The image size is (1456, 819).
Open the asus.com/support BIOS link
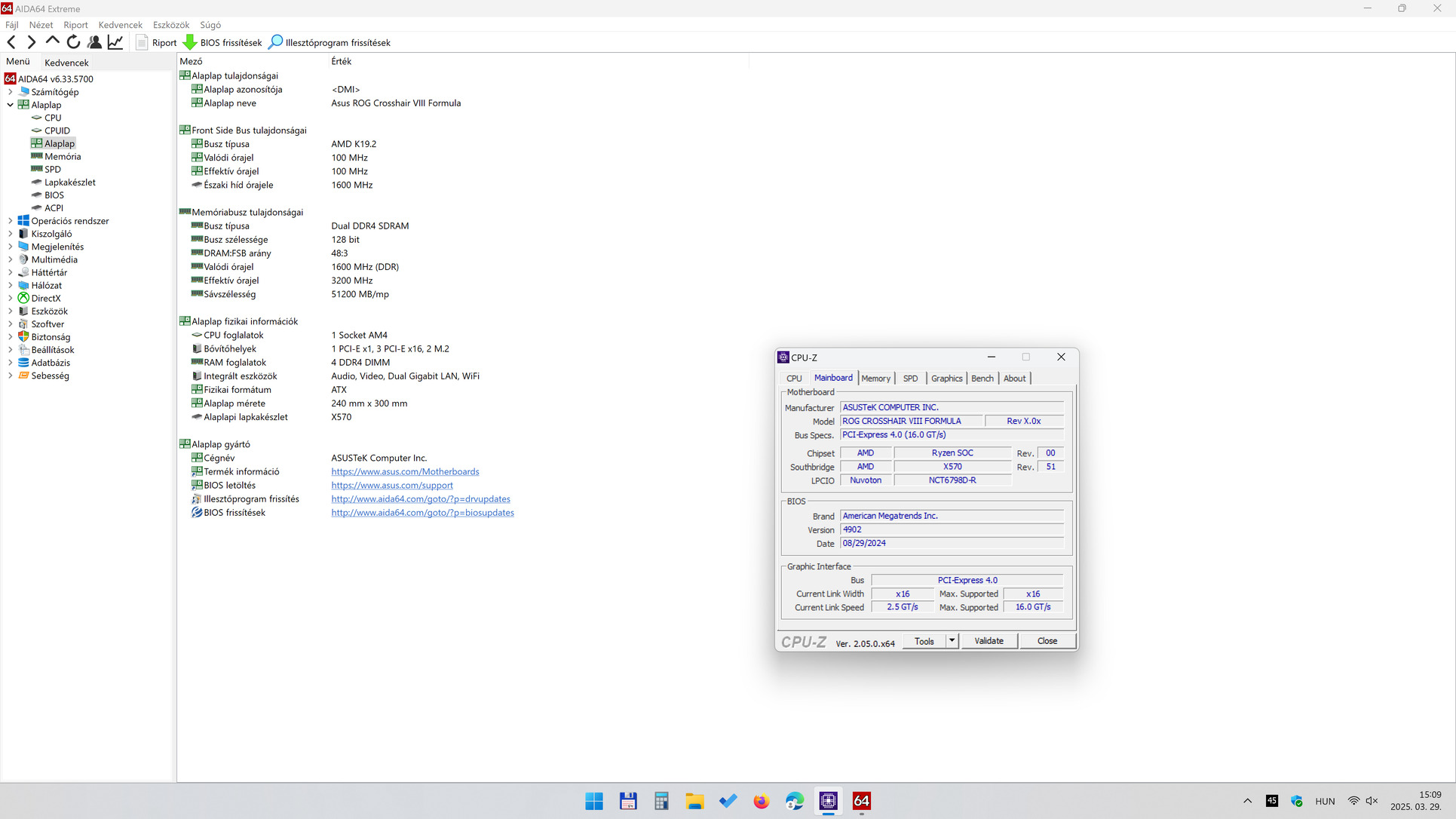point(392,486)
